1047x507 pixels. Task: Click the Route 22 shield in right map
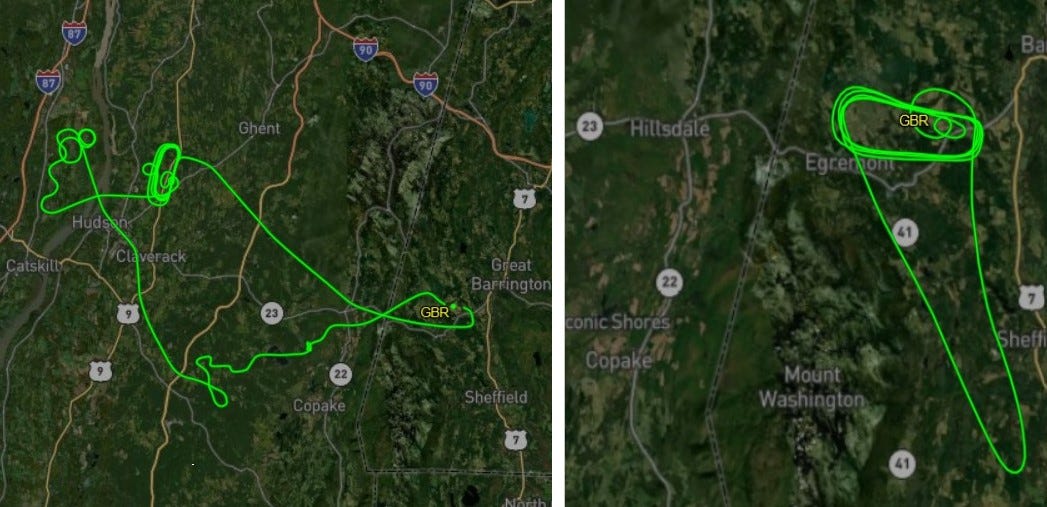[669, 283]
